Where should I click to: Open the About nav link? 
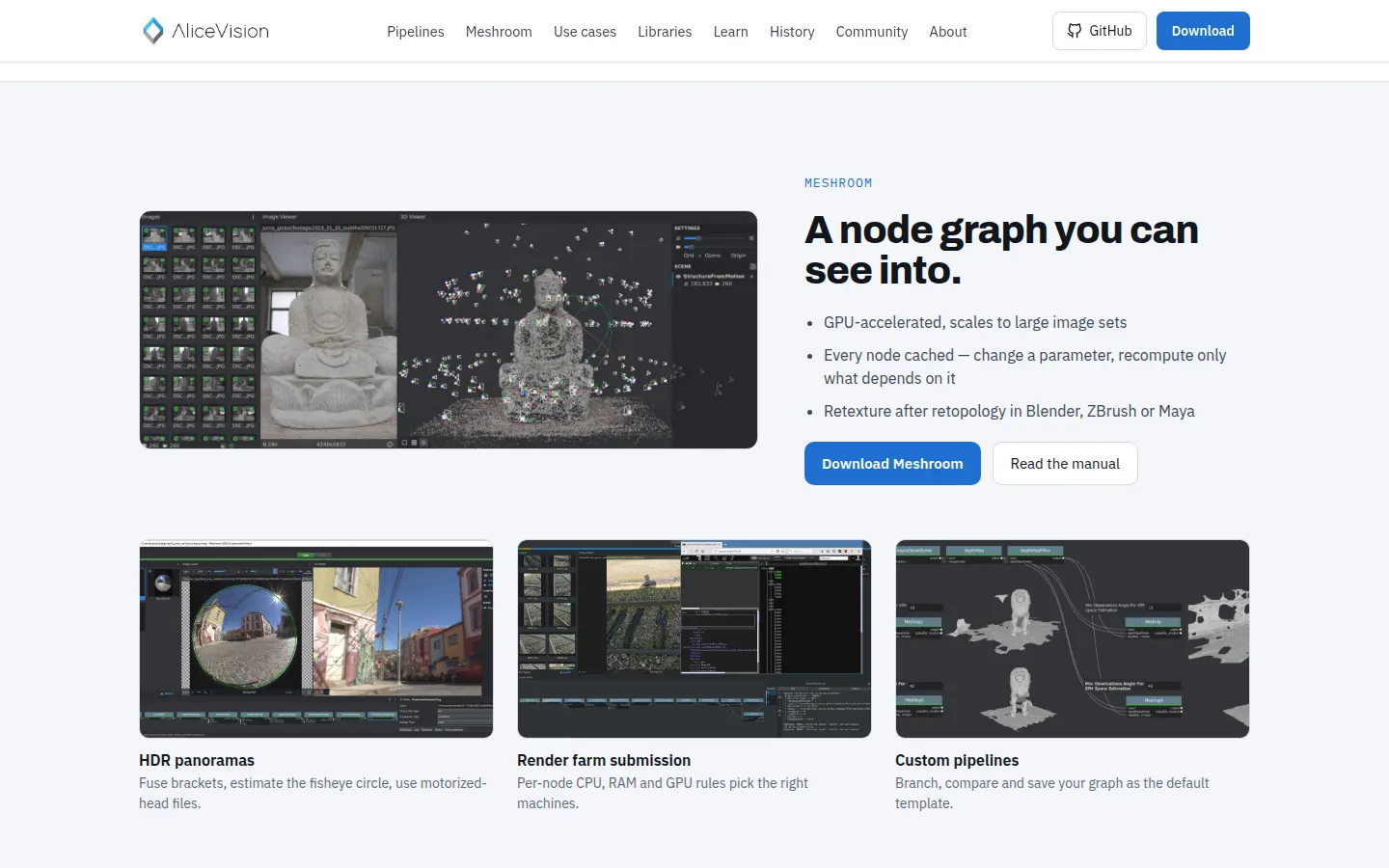click(948, 32)
